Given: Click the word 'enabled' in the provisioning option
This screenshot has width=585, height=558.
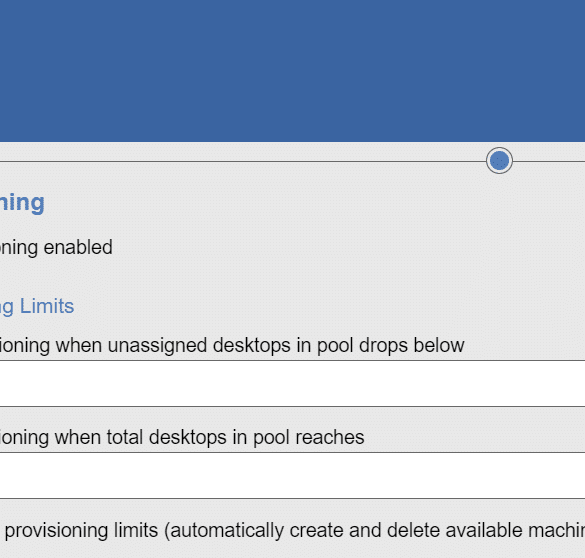Looking at the screenshot, I should (x=78, y=247).
